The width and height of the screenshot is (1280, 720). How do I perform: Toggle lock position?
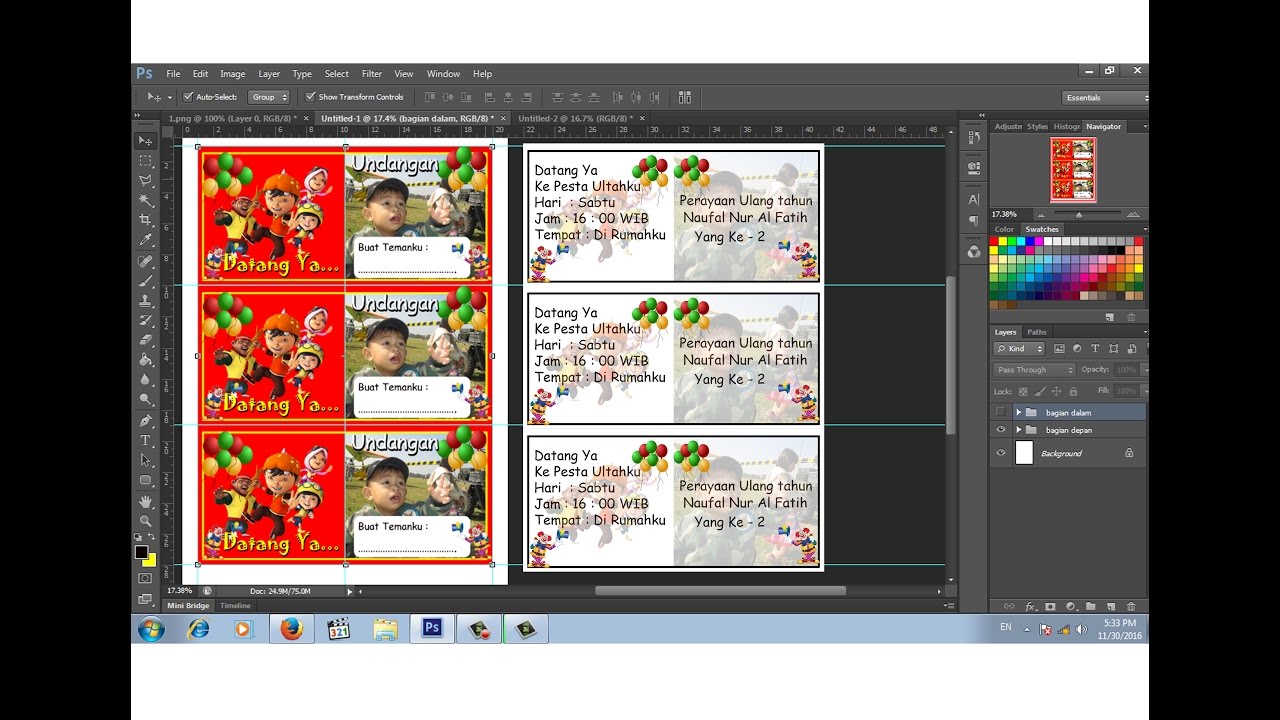(1057, 391)
